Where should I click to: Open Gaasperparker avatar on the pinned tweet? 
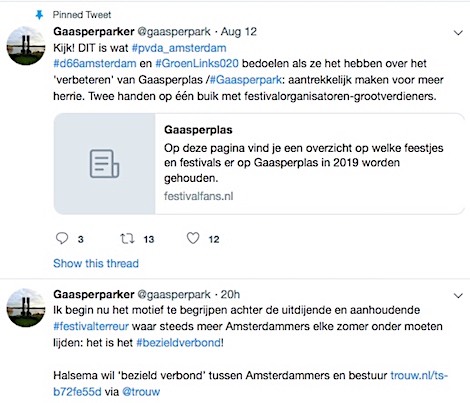pyautogui.click(x=26, y=46)
